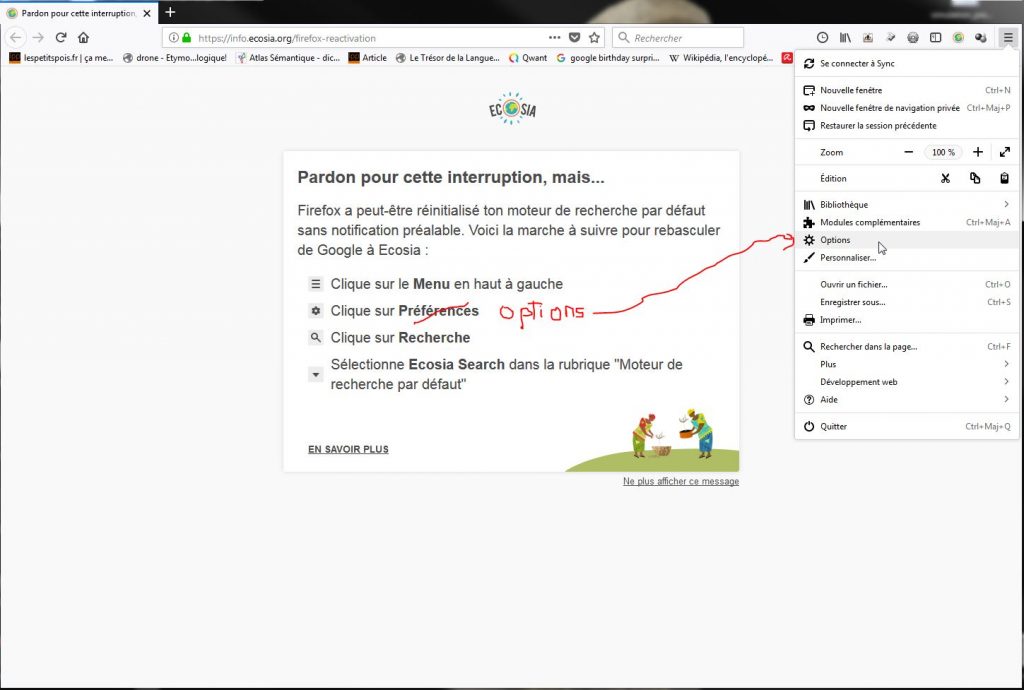The image size is (1024, 690).
Task: Select 'Enregistrer sous…'
Action: 906,302
